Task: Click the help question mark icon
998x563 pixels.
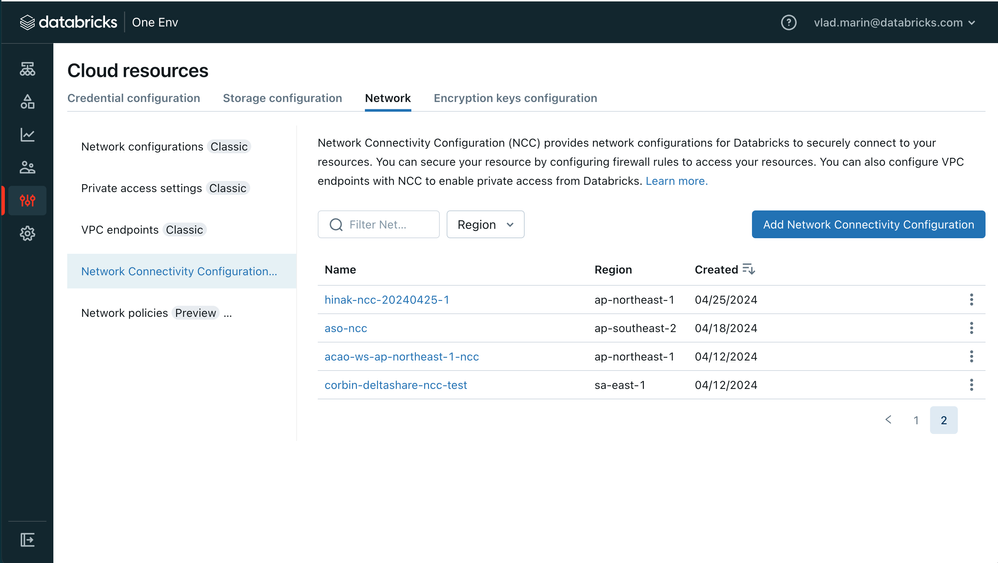Action: 788,22
